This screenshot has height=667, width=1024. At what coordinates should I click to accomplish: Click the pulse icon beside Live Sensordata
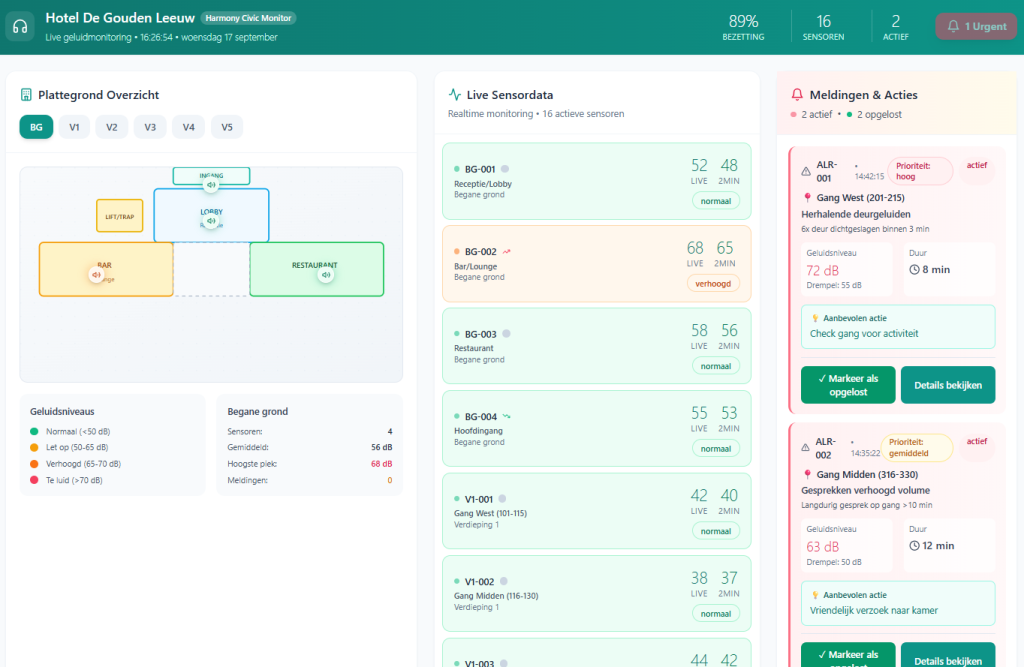(455, 95)
